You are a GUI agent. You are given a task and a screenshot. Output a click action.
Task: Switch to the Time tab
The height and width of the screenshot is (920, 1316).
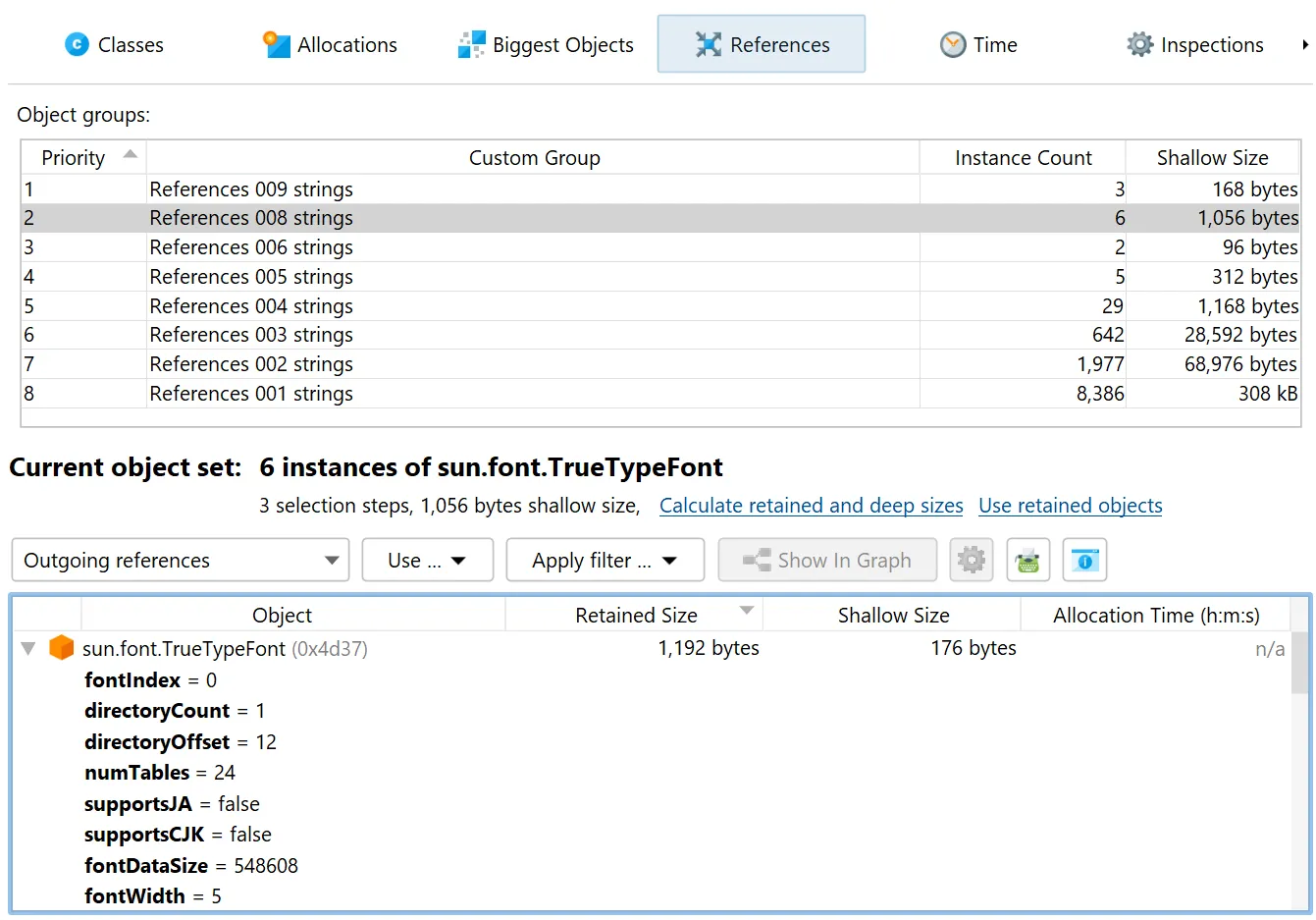point(978,45)
